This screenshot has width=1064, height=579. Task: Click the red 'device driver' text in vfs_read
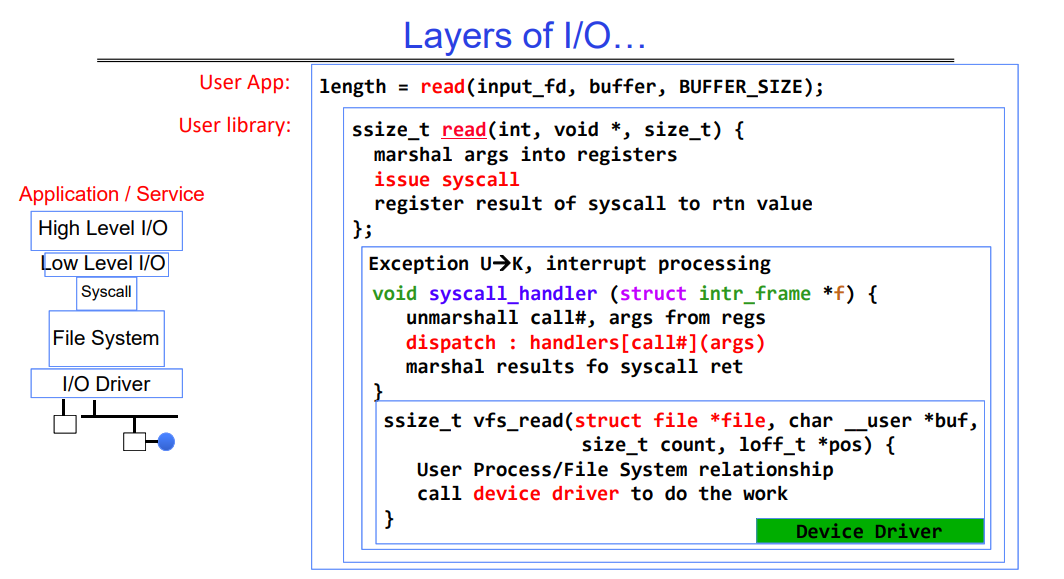pos(546,494)
